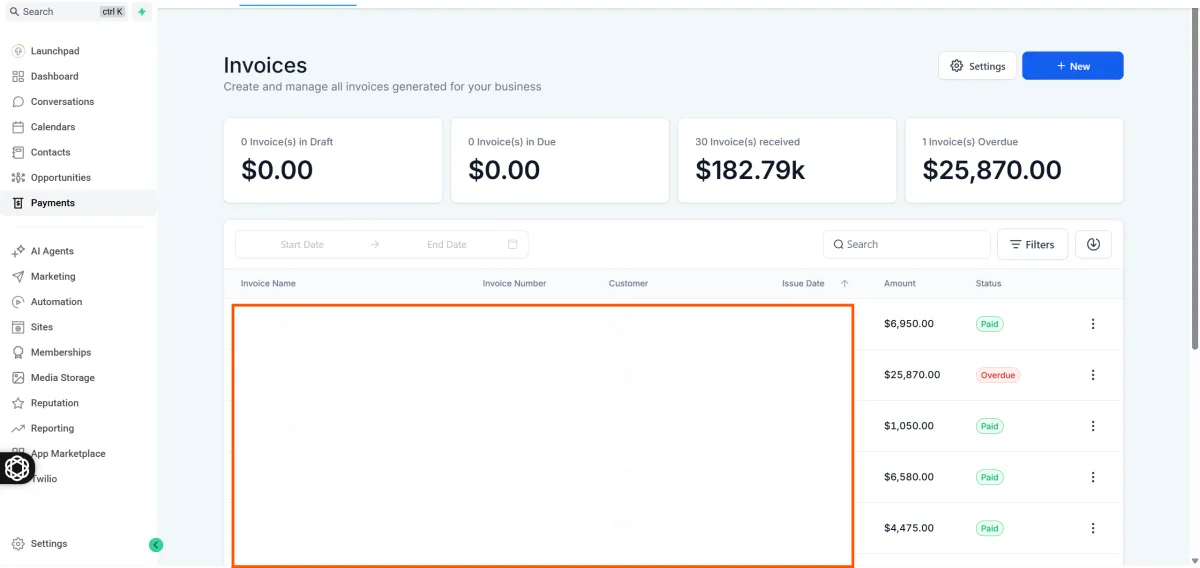Open AI Agents section
The width and height of the screenshot is (1200, 568).
tap(52, 251)
